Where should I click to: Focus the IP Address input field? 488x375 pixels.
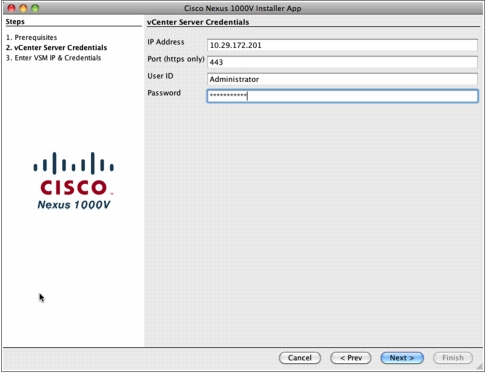(342, 45)
